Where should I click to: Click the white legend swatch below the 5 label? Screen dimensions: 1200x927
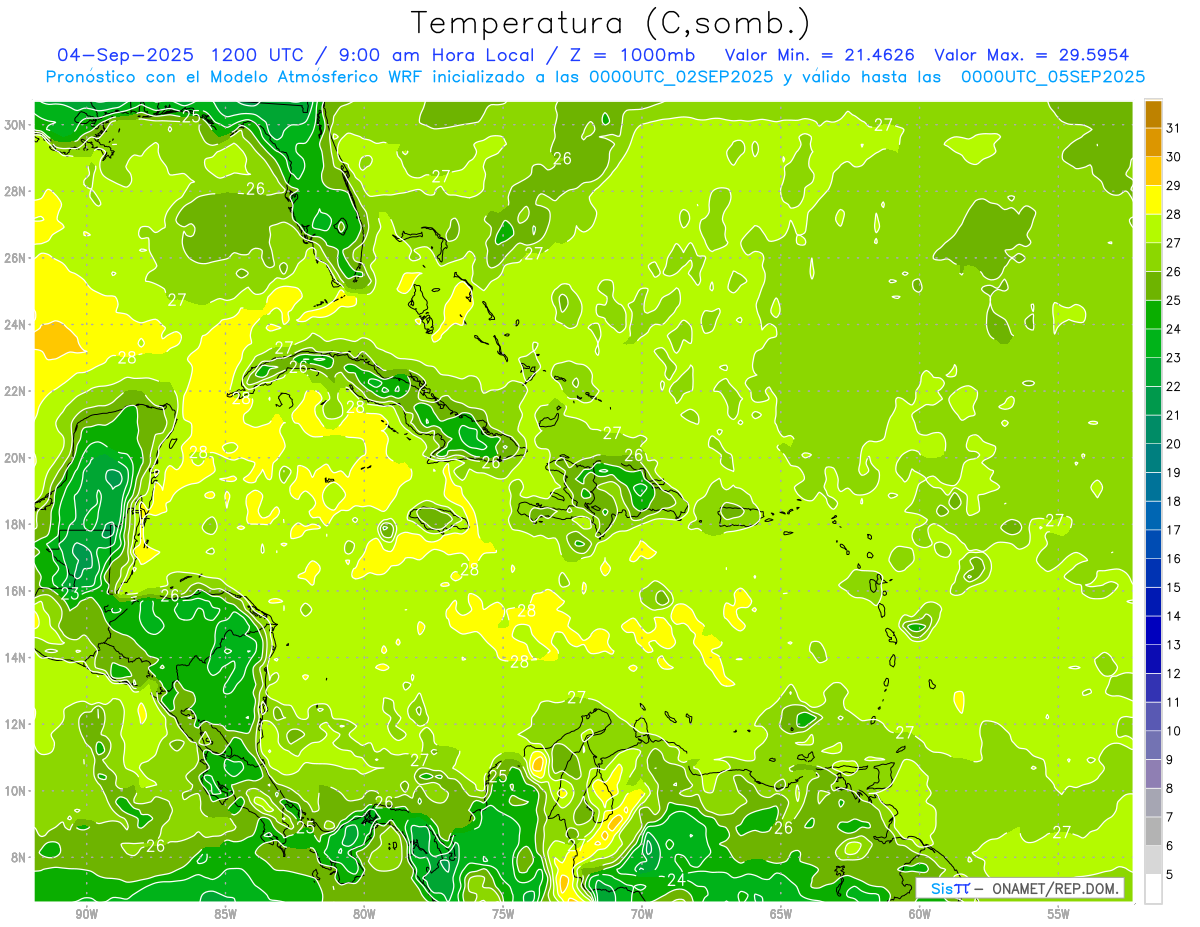[1153, 889]
